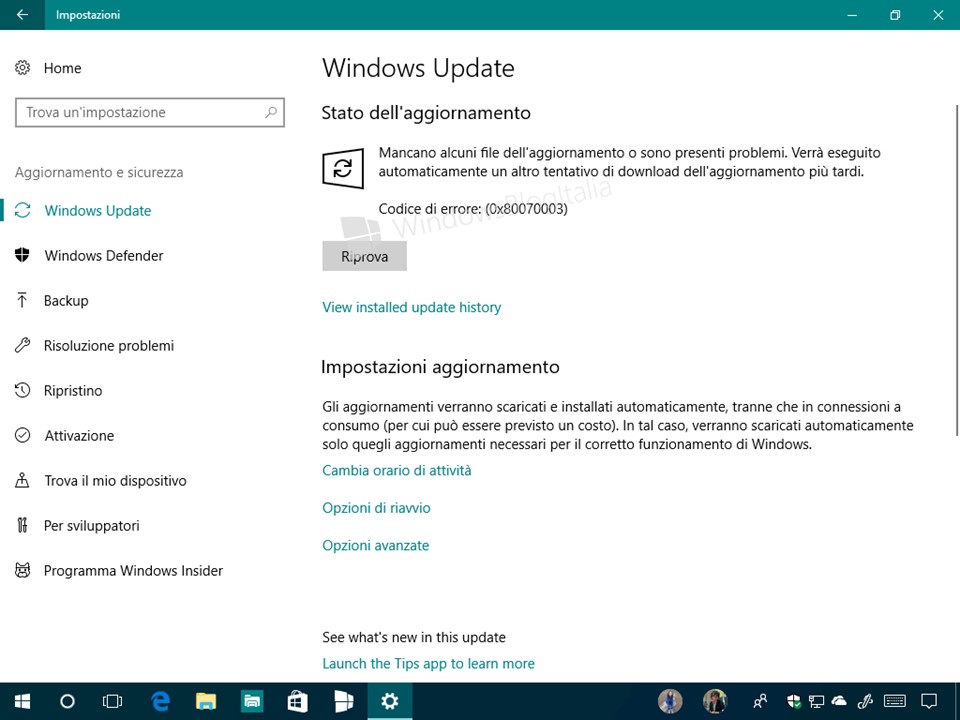Open Opzioni di riavvio link

377,508
